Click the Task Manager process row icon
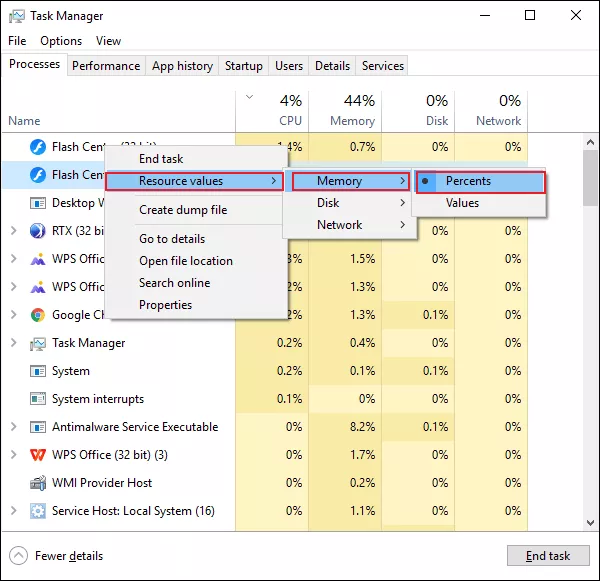This screenshot has height=581, width=600. click(x=38, y=343)
